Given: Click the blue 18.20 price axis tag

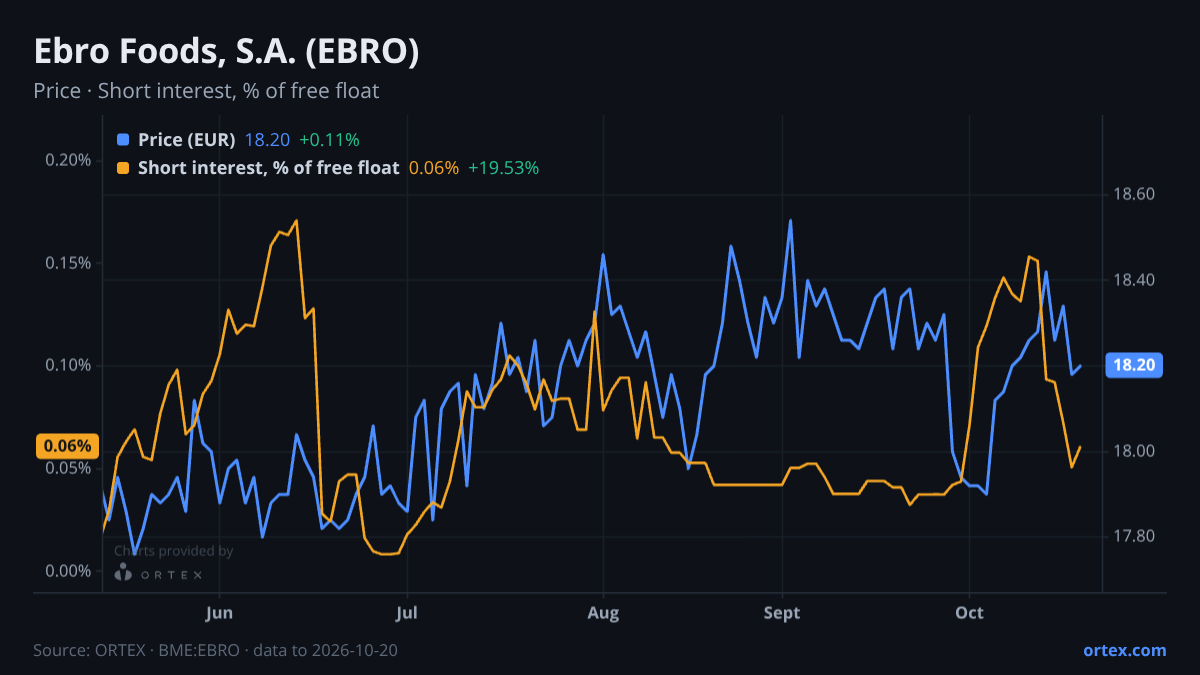Looking at the screenshot, I should [x=1134, y=365].
